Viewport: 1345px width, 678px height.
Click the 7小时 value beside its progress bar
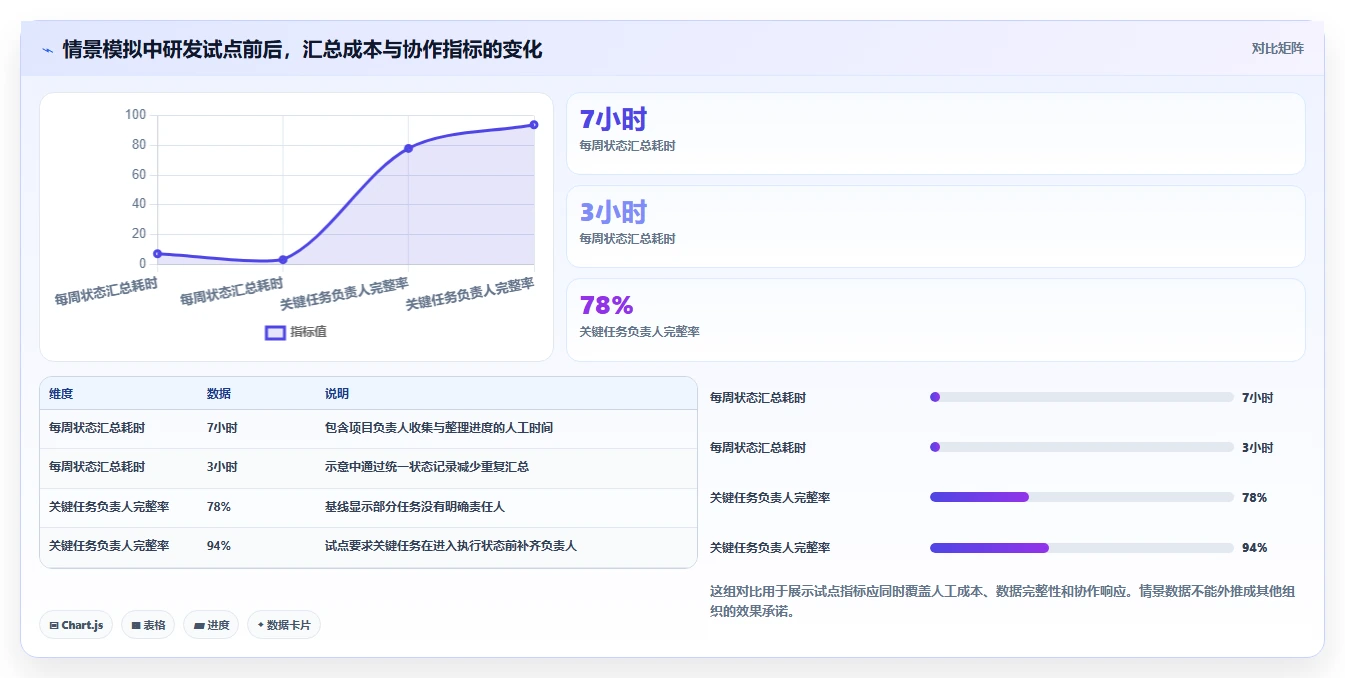(x=1258, y=398)
